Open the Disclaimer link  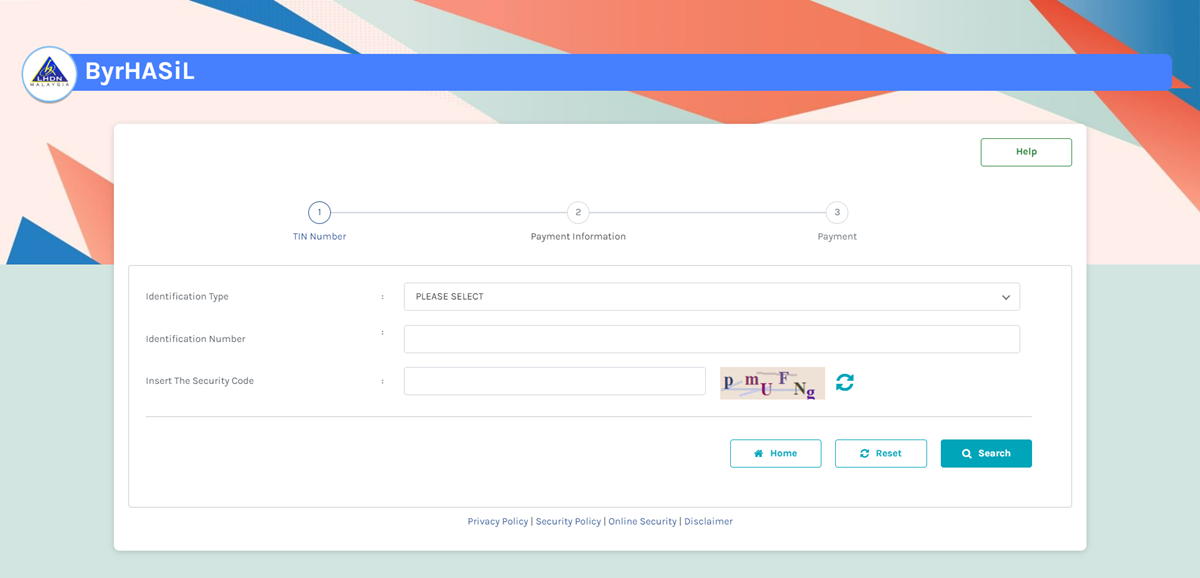(708, 521)
